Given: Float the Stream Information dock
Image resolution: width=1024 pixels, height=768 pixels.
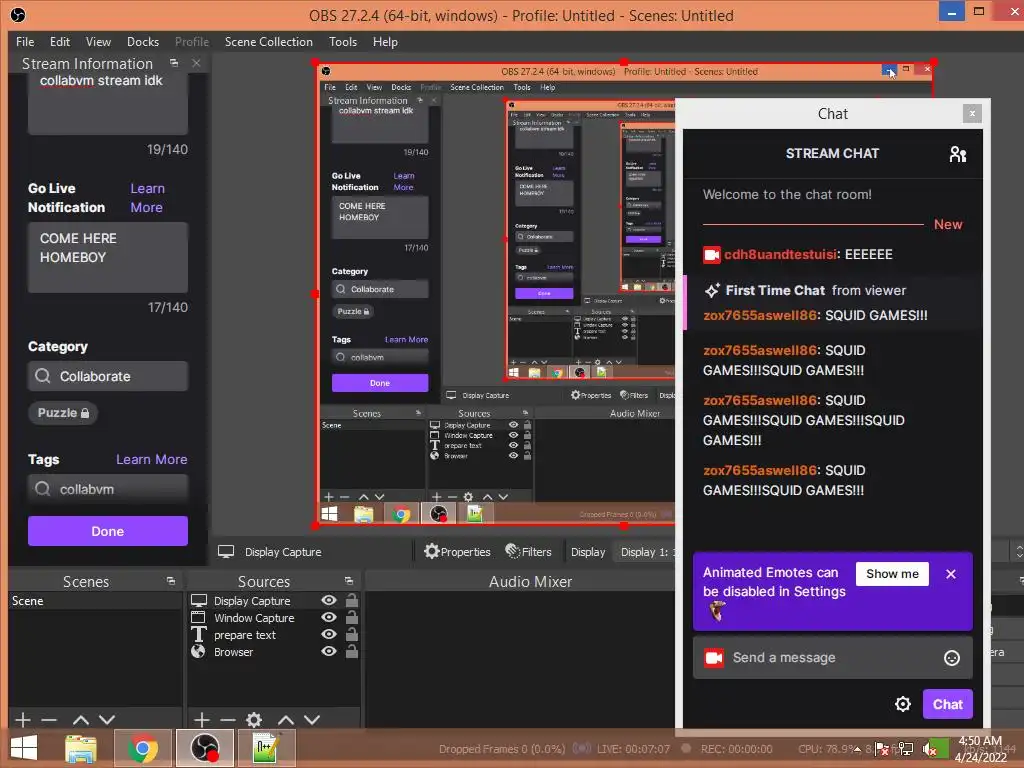Looking at the screenshot, I should tap(174, 63).
